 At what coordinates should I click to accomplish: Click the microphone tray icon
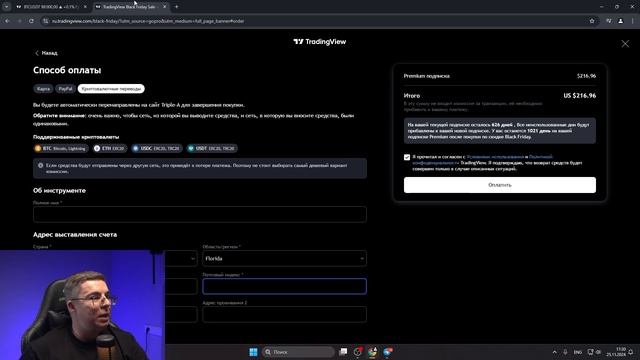click(x=565, y=352)
